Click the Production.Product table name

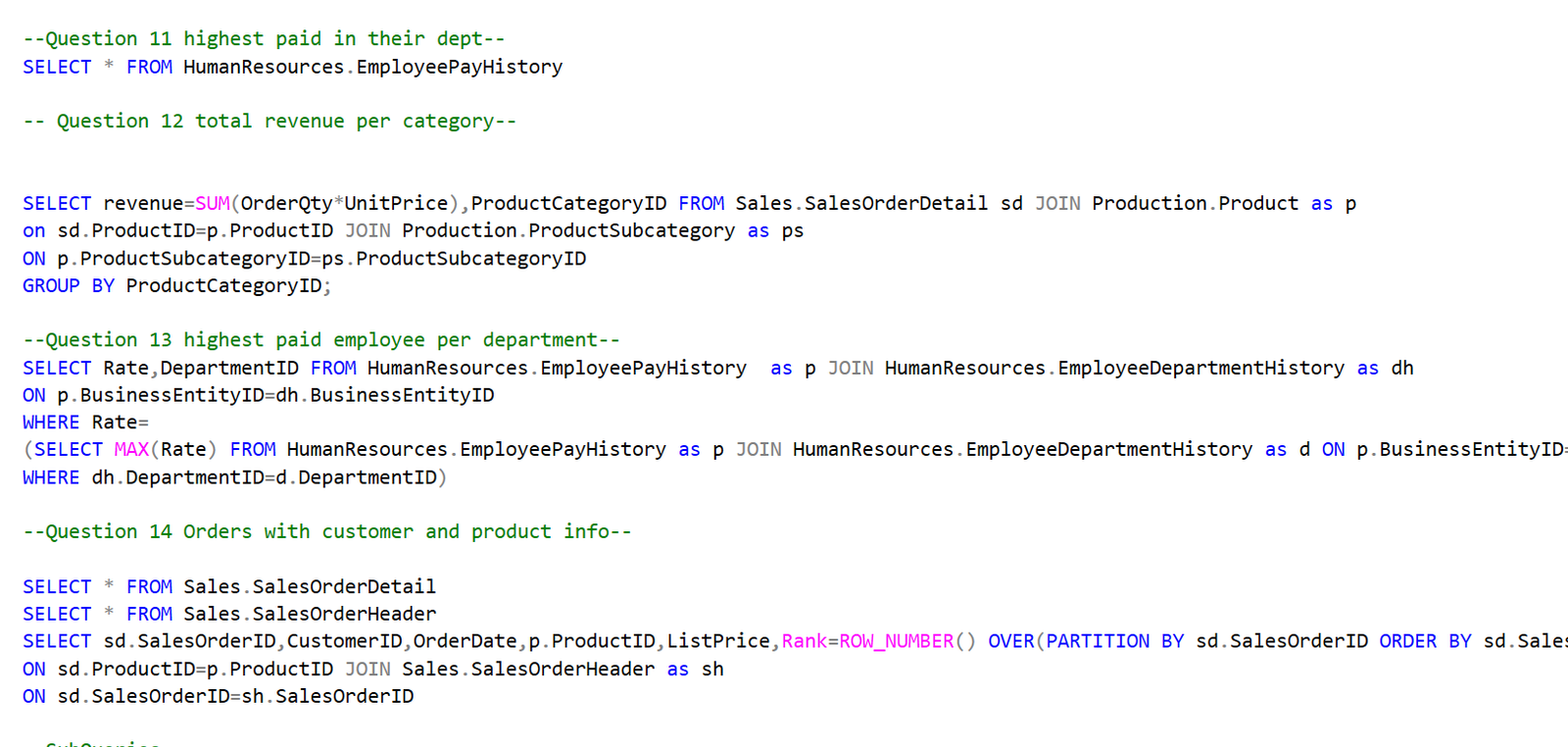pyautogui.click(x=1194, y=204)
